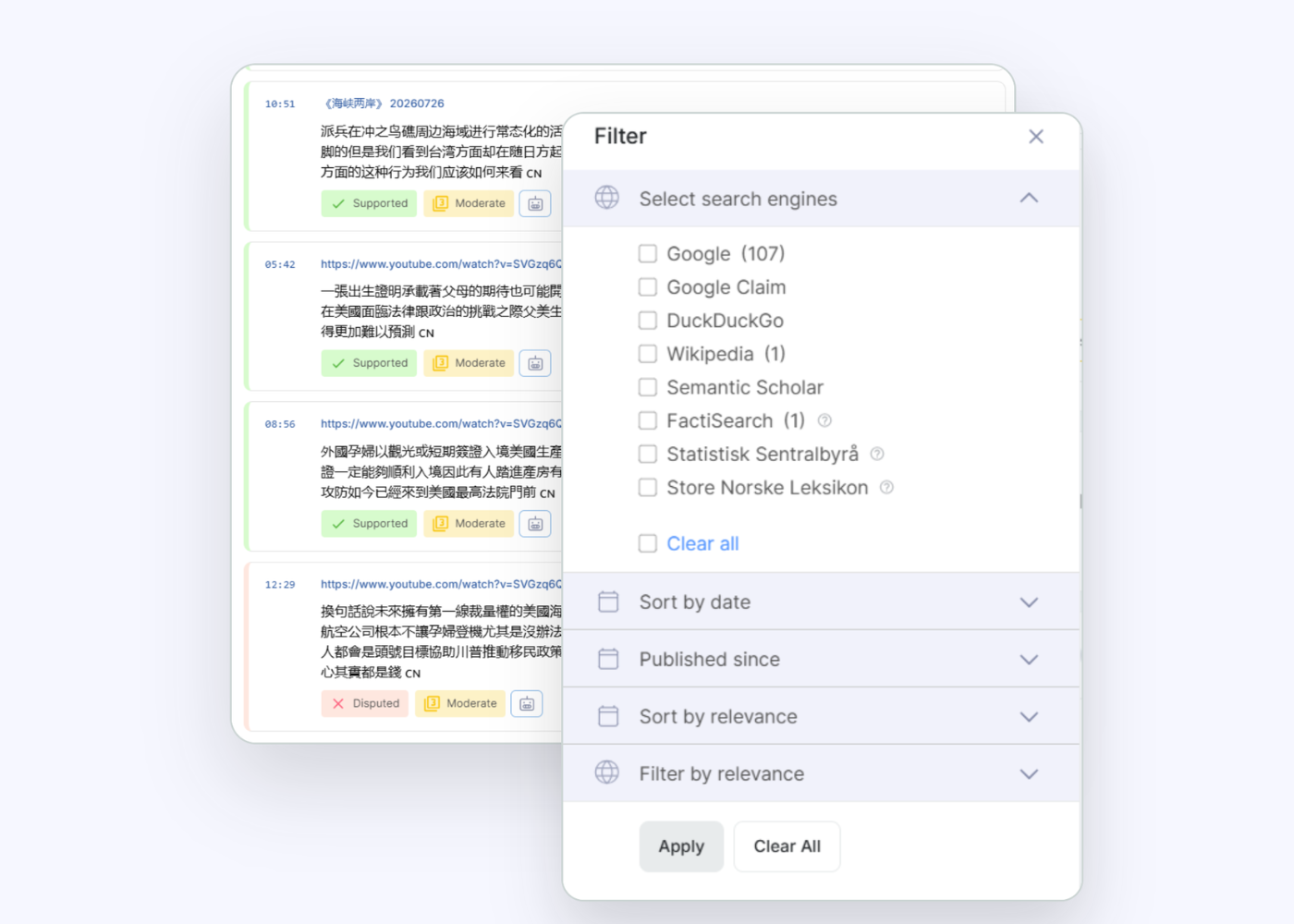This screenshot has width=1294, height=924.
Task: Open help icon next to Statistisk Sentralbyrå
Action: [877, 454]
